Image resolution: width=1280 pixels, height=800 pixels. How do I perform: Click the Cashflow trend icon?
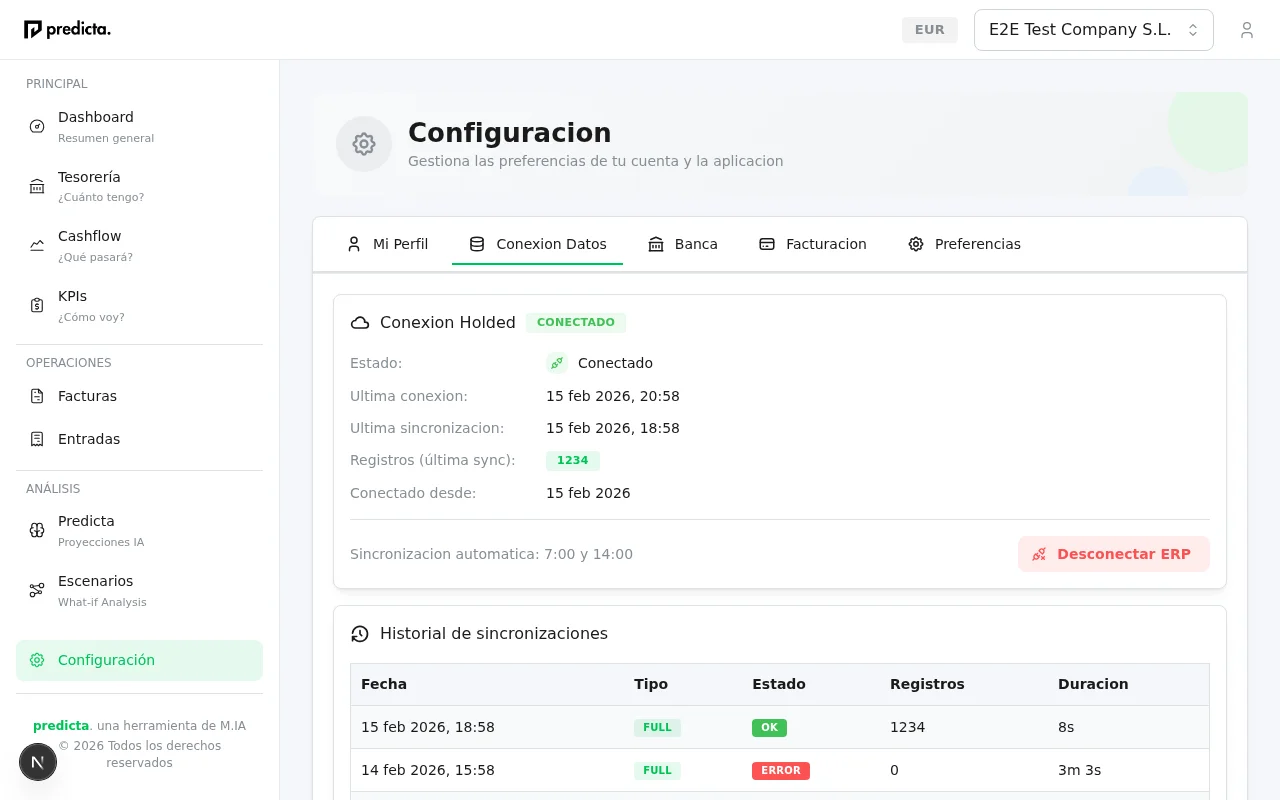37,245
